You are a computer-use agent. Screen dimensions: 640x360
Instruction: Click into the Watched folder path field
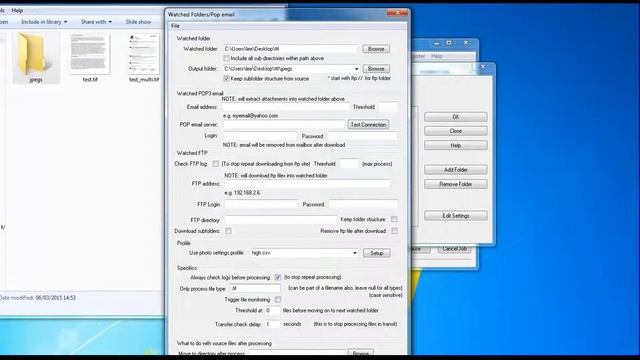pos(290,49)
